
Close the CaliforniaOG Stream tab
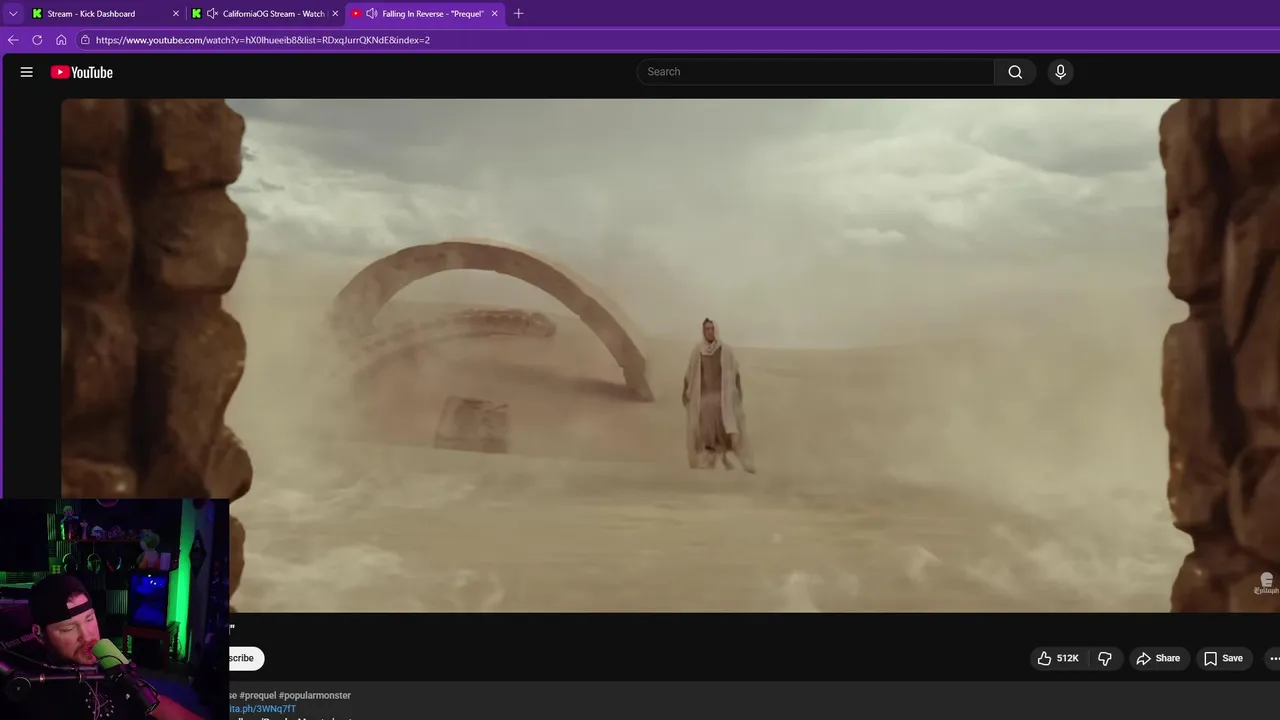tap(335, 14)
